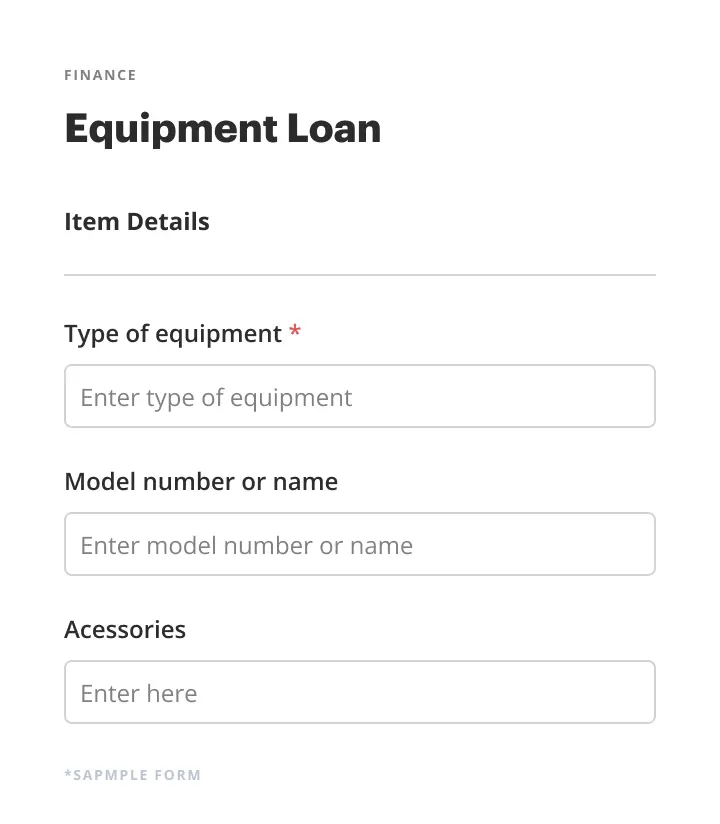Click the Type of equipment input field

[x=359, y=397]
